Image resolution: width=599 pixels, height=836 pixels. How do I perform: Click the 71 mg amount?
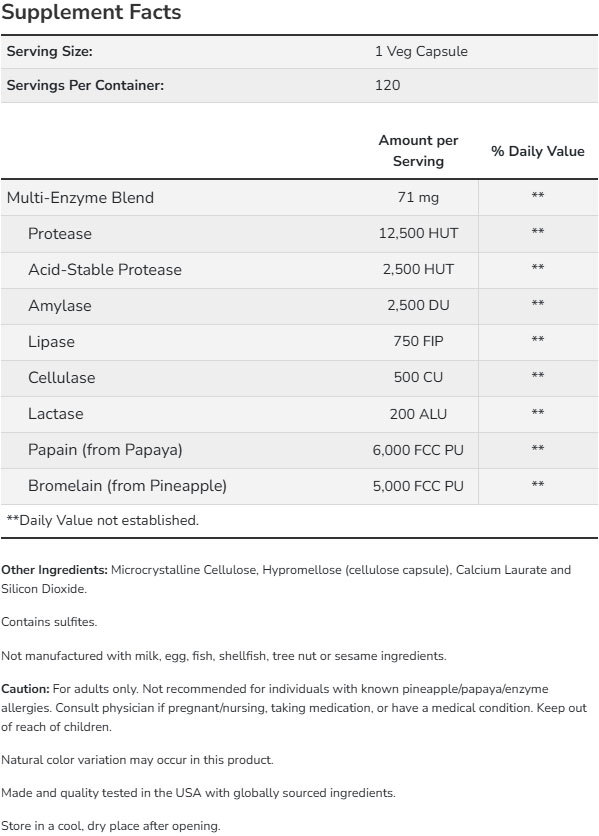(x=418, y=197)
